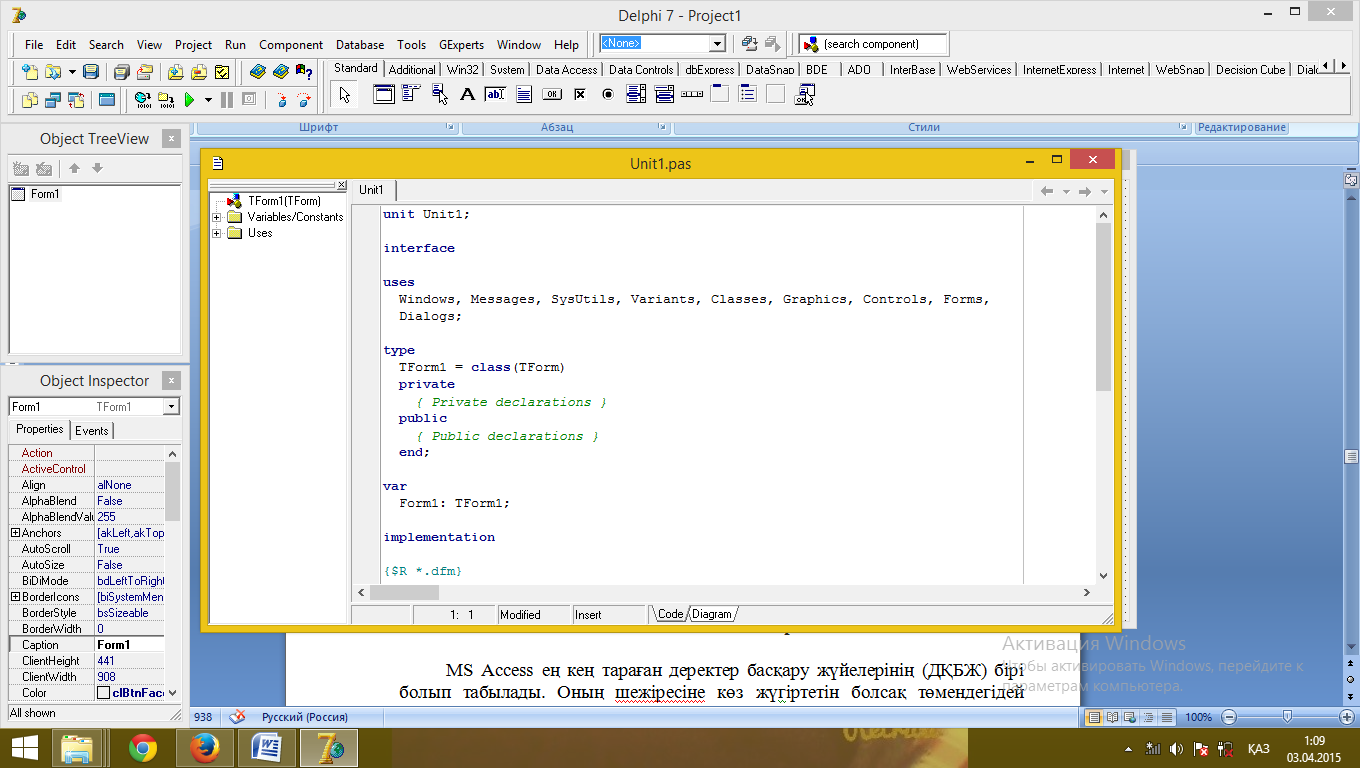1360x768 pixels.
Task: Select the ScrollBar component icon
Action: (691, 95)
